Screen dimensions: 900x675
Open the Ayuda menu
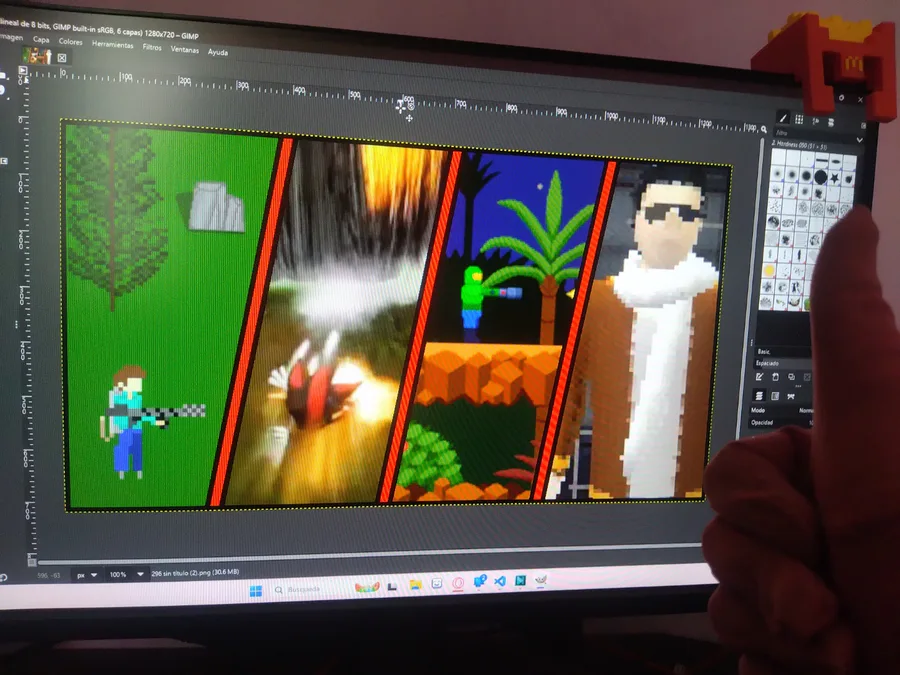[x=218, y=52]
